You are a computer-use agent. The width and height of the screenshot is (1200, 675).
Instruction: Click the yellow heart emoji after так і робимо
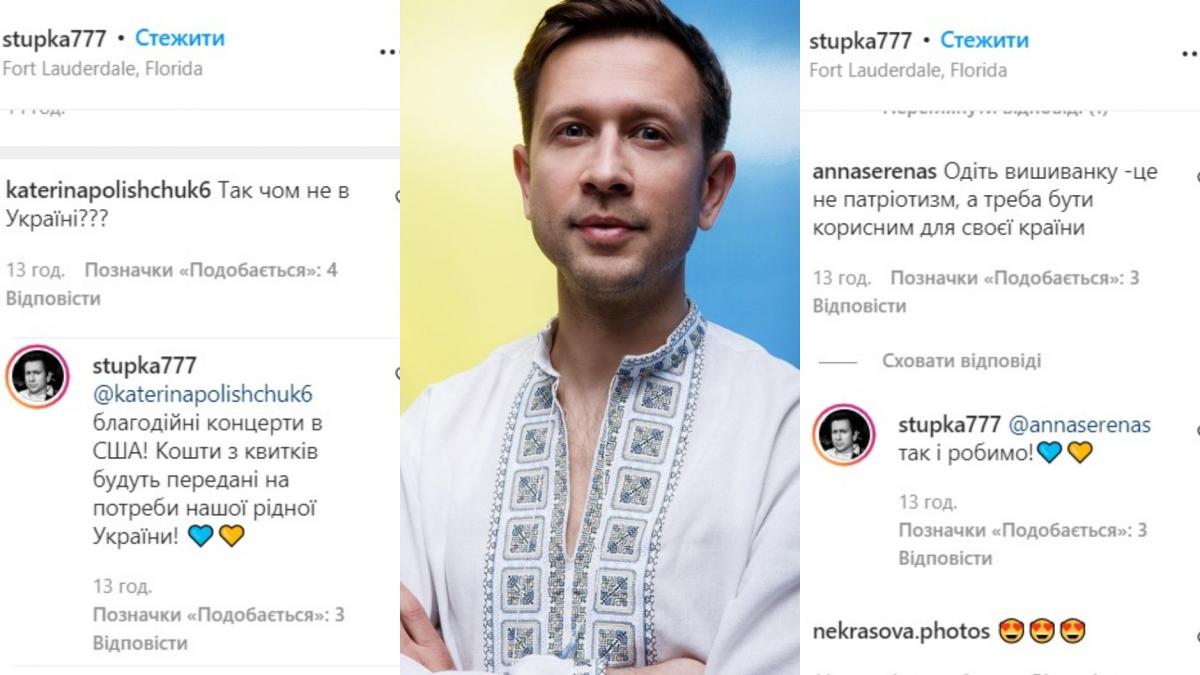tap(1079, 452)
